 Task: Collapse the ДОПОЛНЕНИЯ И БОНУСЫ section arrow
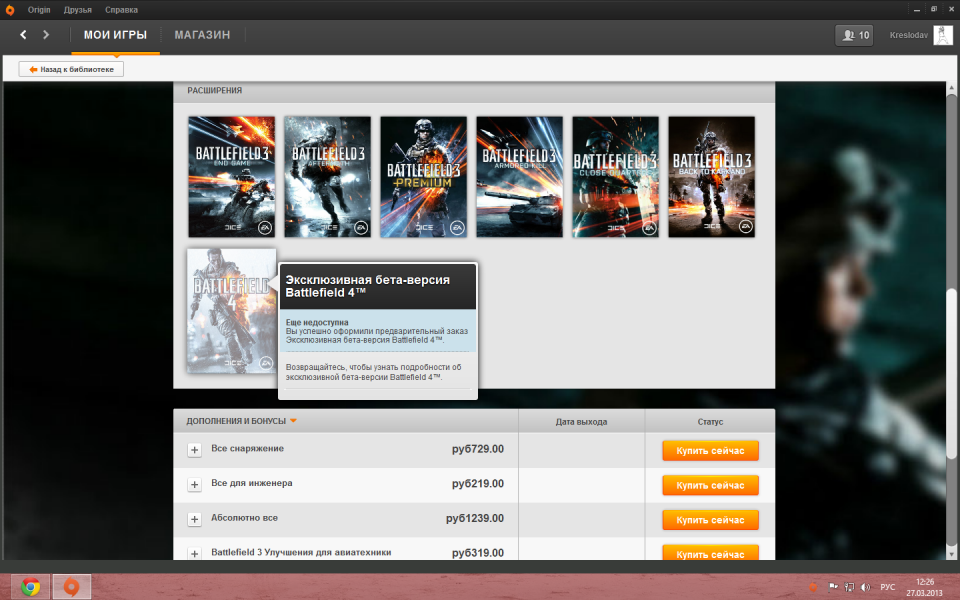click(293, 421)
